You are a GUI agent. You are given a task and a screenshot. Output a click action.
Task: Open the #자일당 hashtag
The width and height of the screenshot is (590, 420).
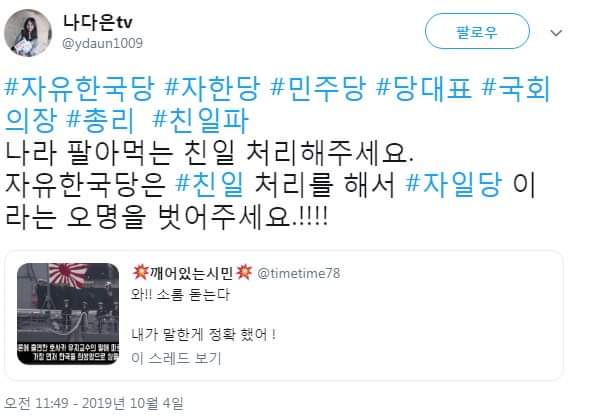click(454, 184)
